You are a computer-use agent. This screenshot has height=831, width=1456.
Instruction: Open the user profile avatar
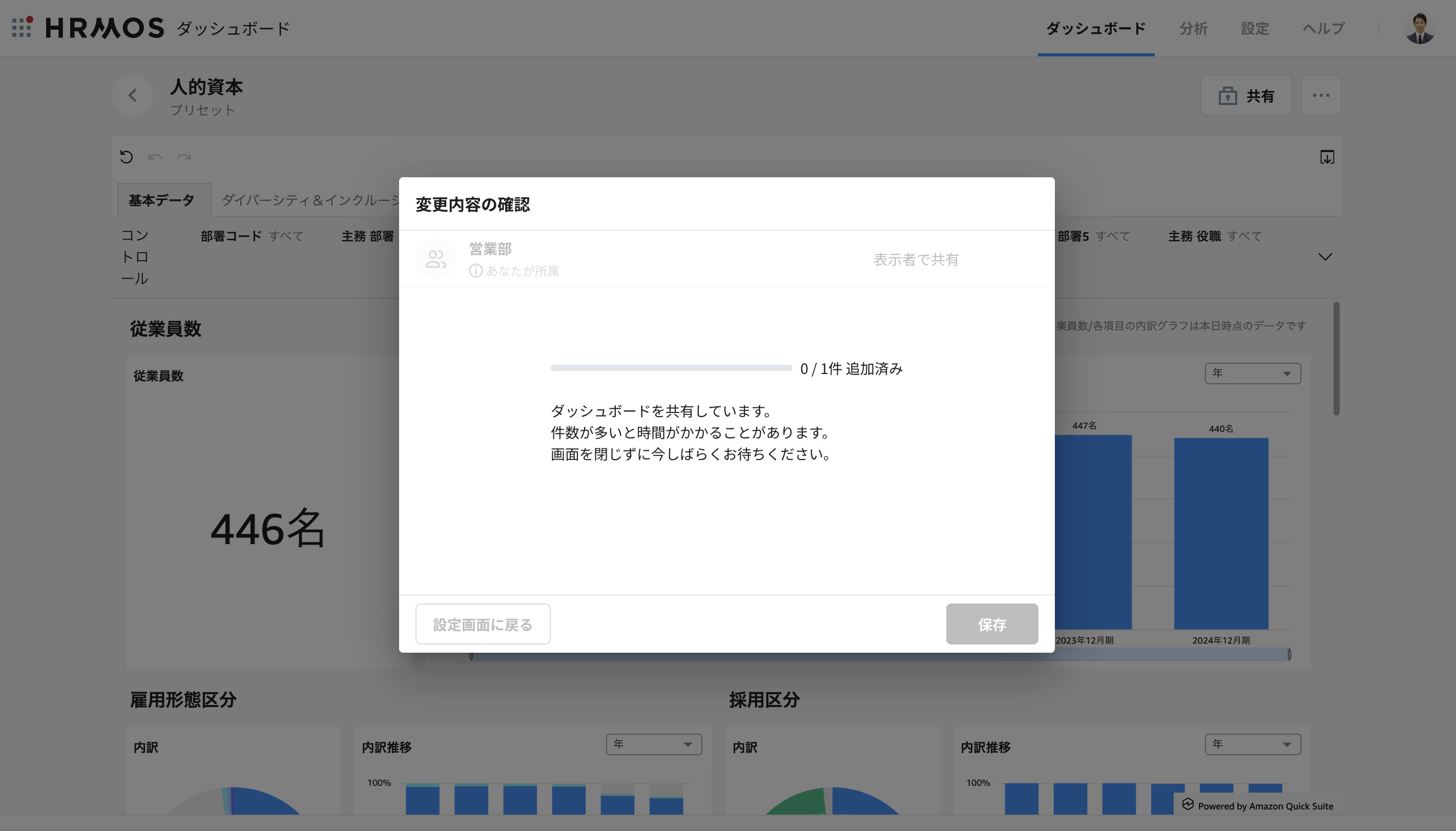pyautogui.click(x=1419, y=28)
